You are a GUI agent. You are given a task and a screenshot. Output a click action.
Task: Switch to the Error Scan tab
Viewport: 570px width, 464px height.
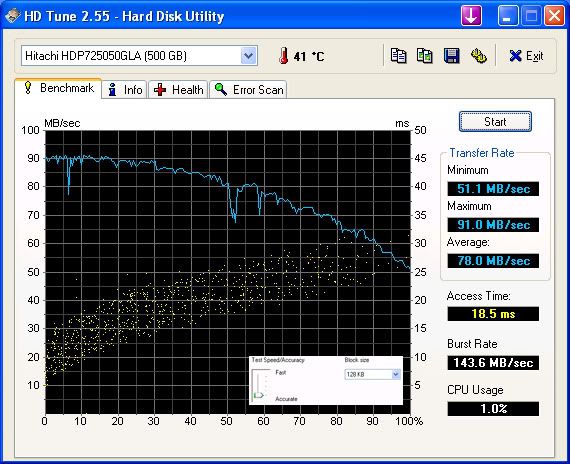point(248,89)
